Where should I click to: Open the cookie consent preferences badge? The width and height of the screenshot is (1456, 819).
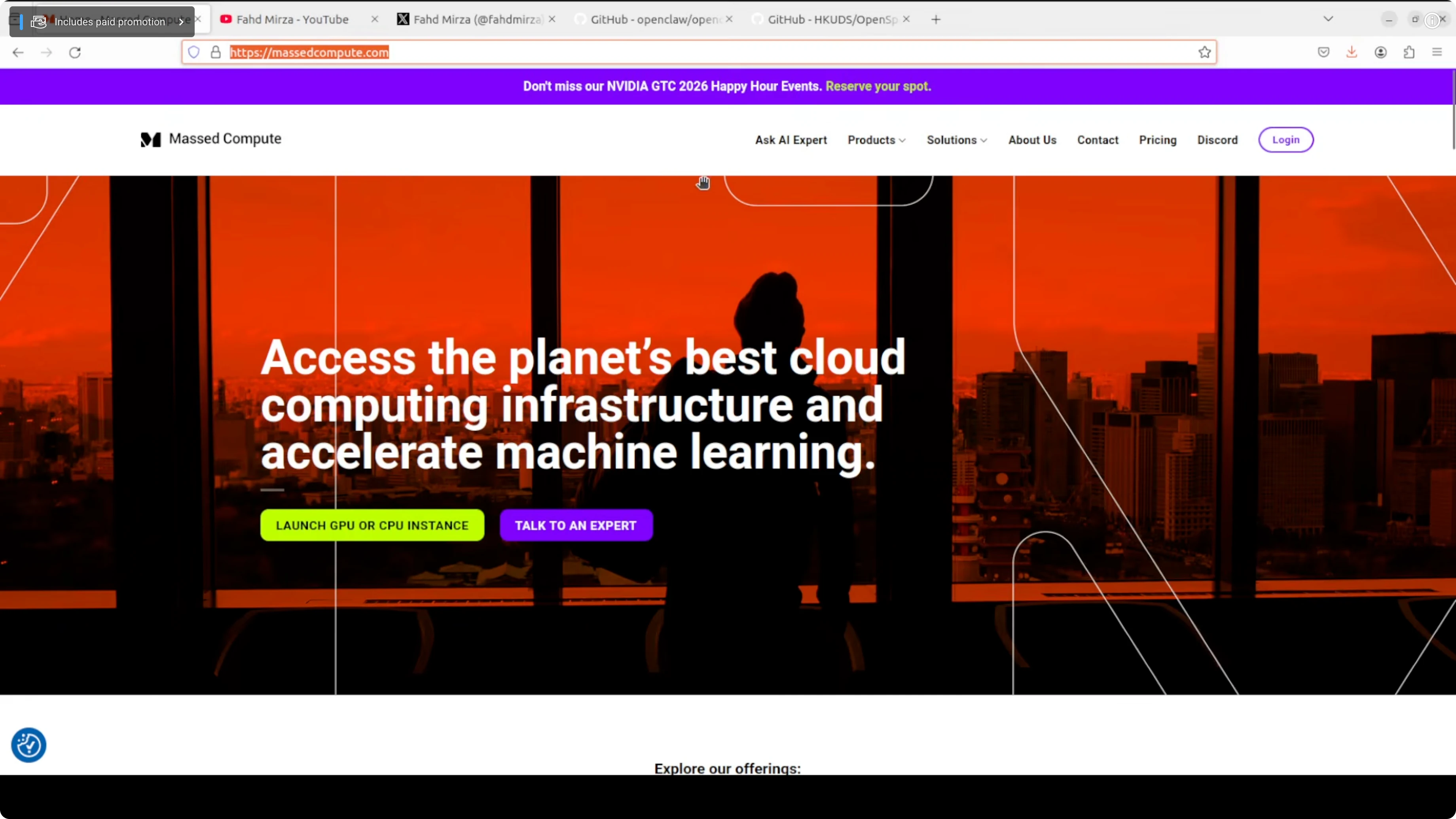click(28, 745)
